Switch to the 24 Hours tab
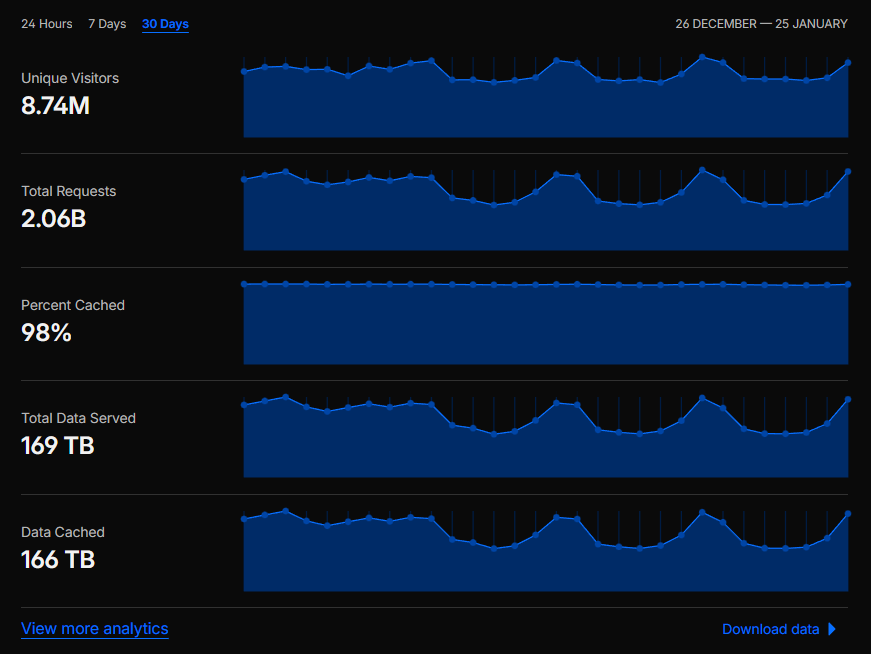871x654 pixels. [47, 24]
